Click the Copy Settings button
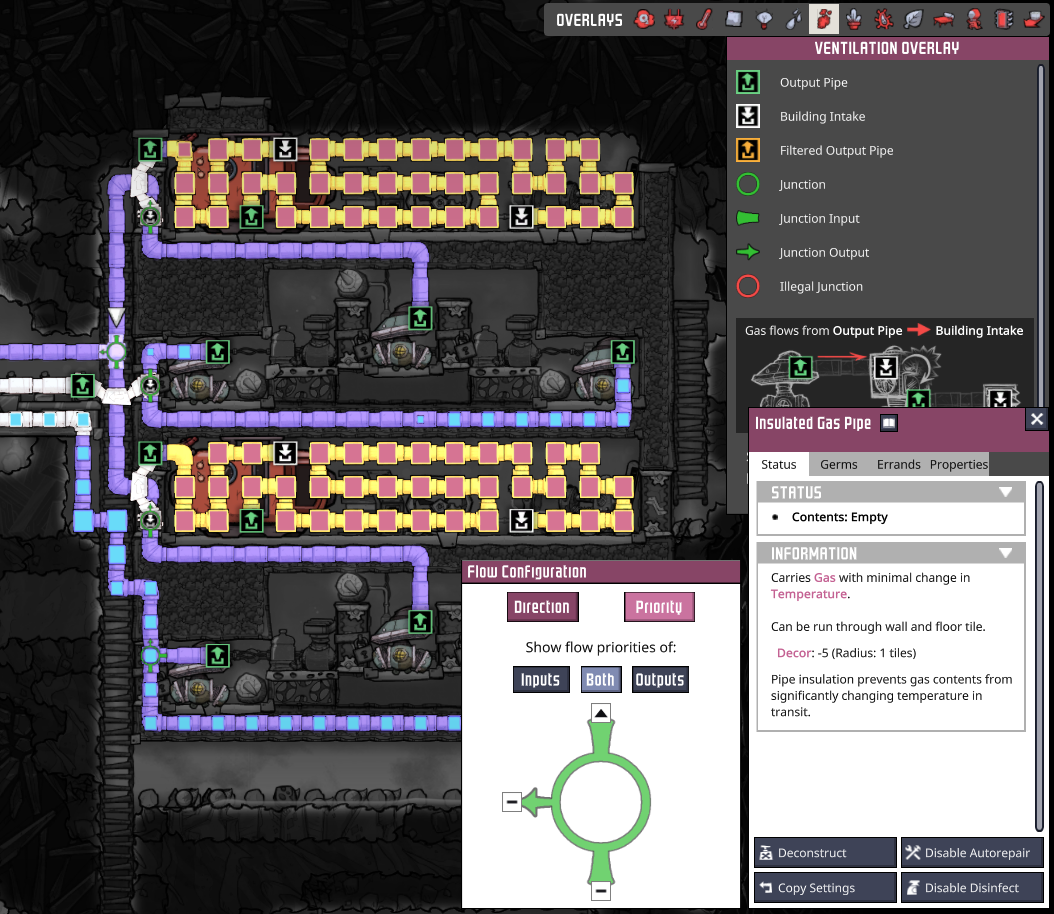This screenshot has width=1054, height=914. [825, 887]
